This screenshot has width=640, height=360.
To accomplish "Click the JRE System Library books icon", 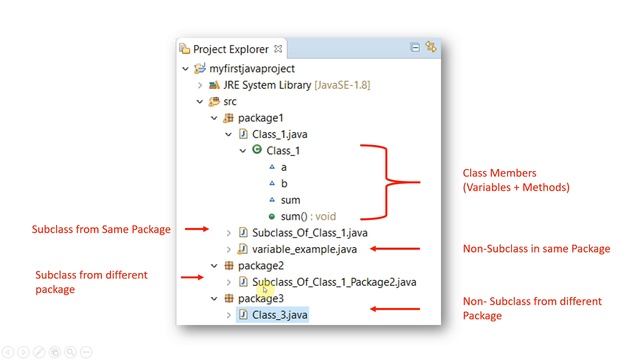I will pyautogui.click(x=214, y=85).
